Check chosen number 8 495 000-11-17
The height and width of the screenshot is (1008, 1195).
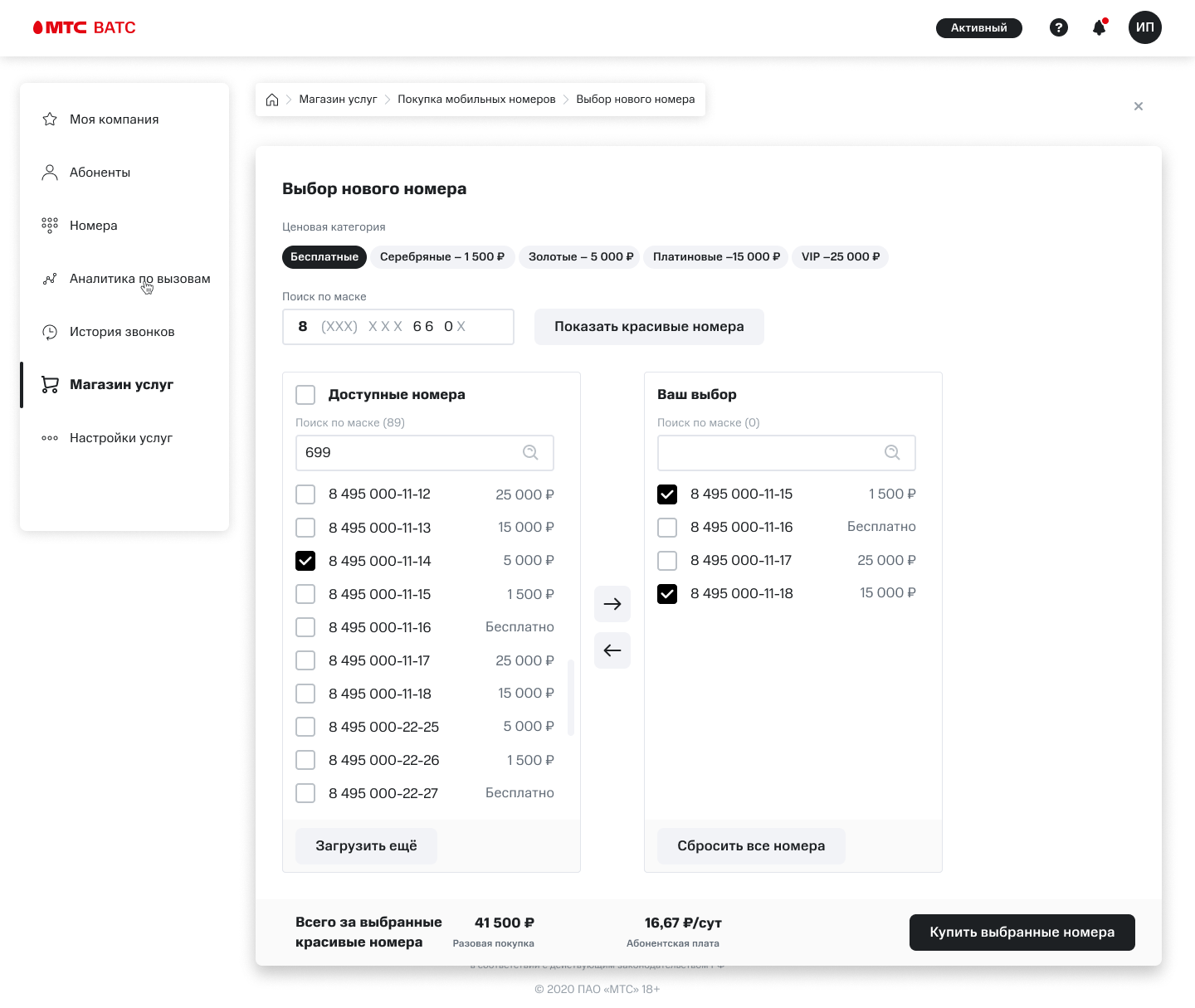tap(667, 561)
